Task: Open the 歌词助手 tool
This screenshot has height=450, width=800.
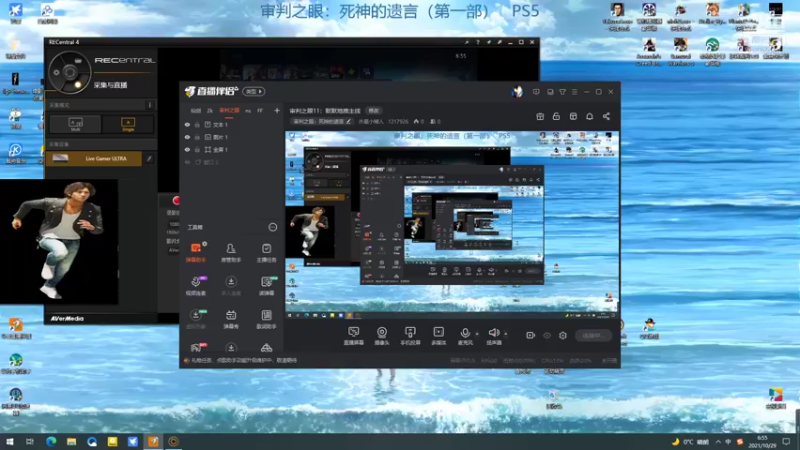Action: [x=266, y=319]
